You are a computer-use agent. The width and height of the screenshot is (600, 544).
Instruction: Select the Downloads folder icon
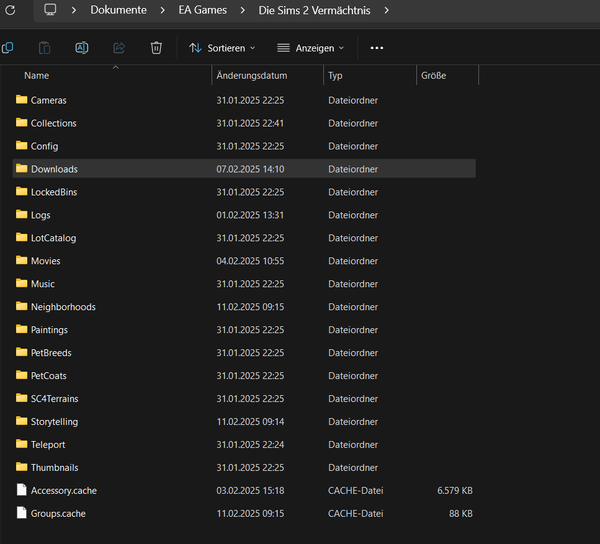click(x=21, y=169)
